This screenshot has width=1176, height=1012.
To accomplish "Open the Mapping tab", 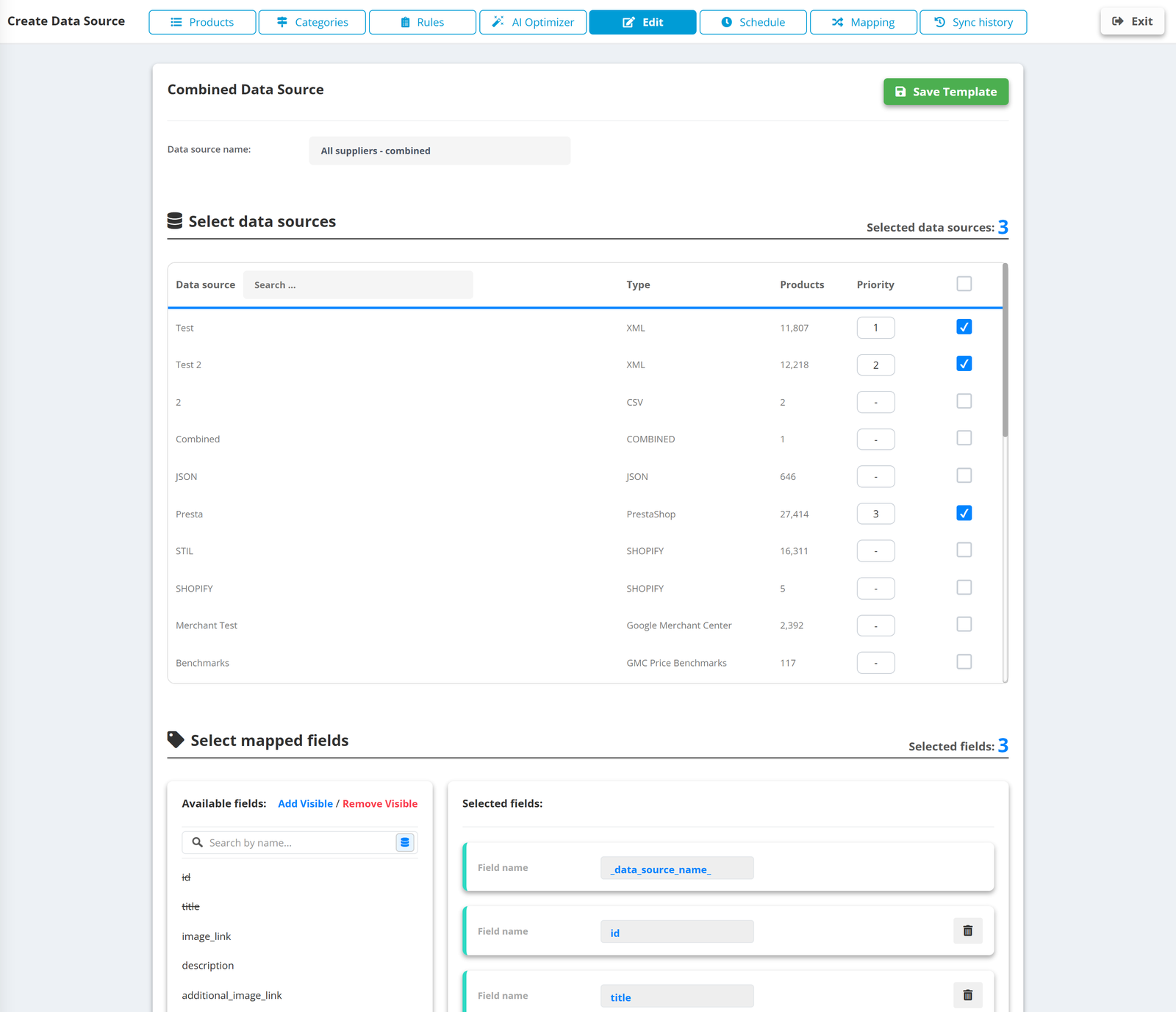I will coord(864,22).
